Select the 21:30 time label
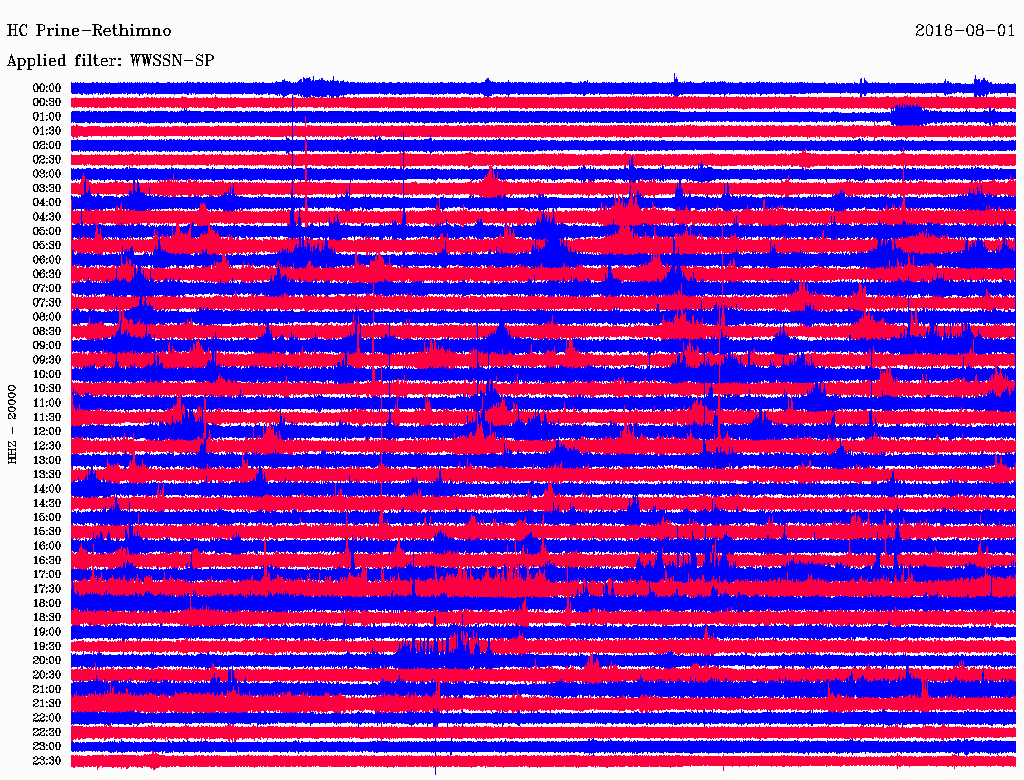The image size is (1024, 780). (x=46, y=704)
